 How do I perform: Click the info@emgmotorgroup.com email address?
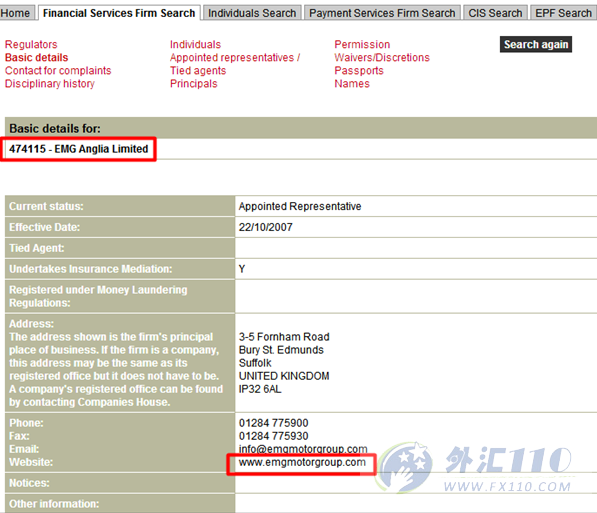coord(303,449)
